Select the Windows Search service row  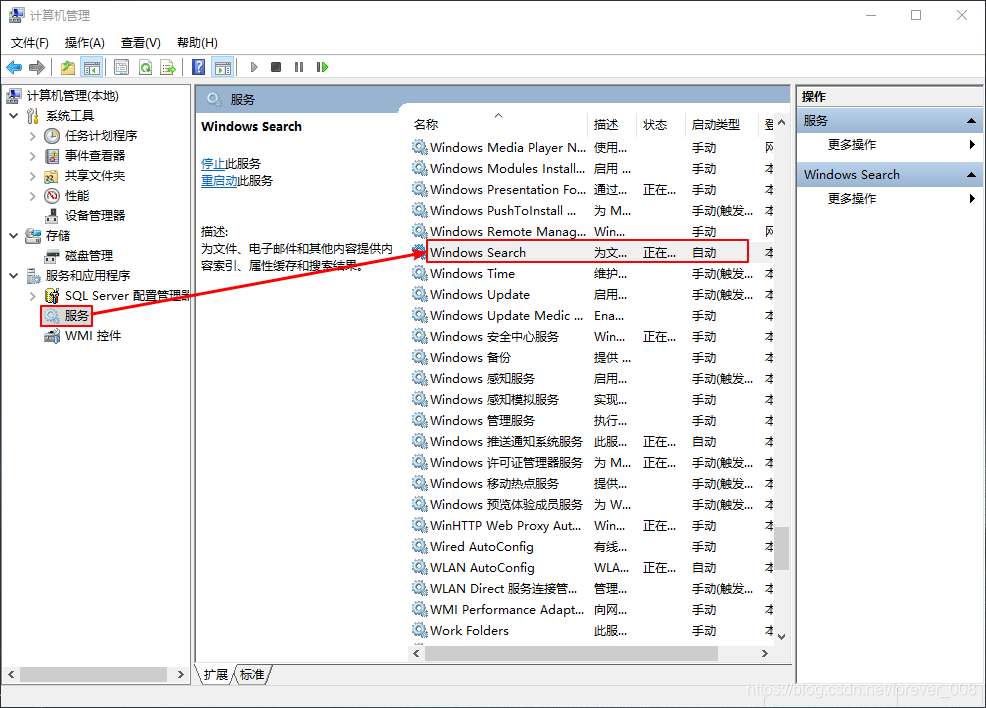click(591, 252)
